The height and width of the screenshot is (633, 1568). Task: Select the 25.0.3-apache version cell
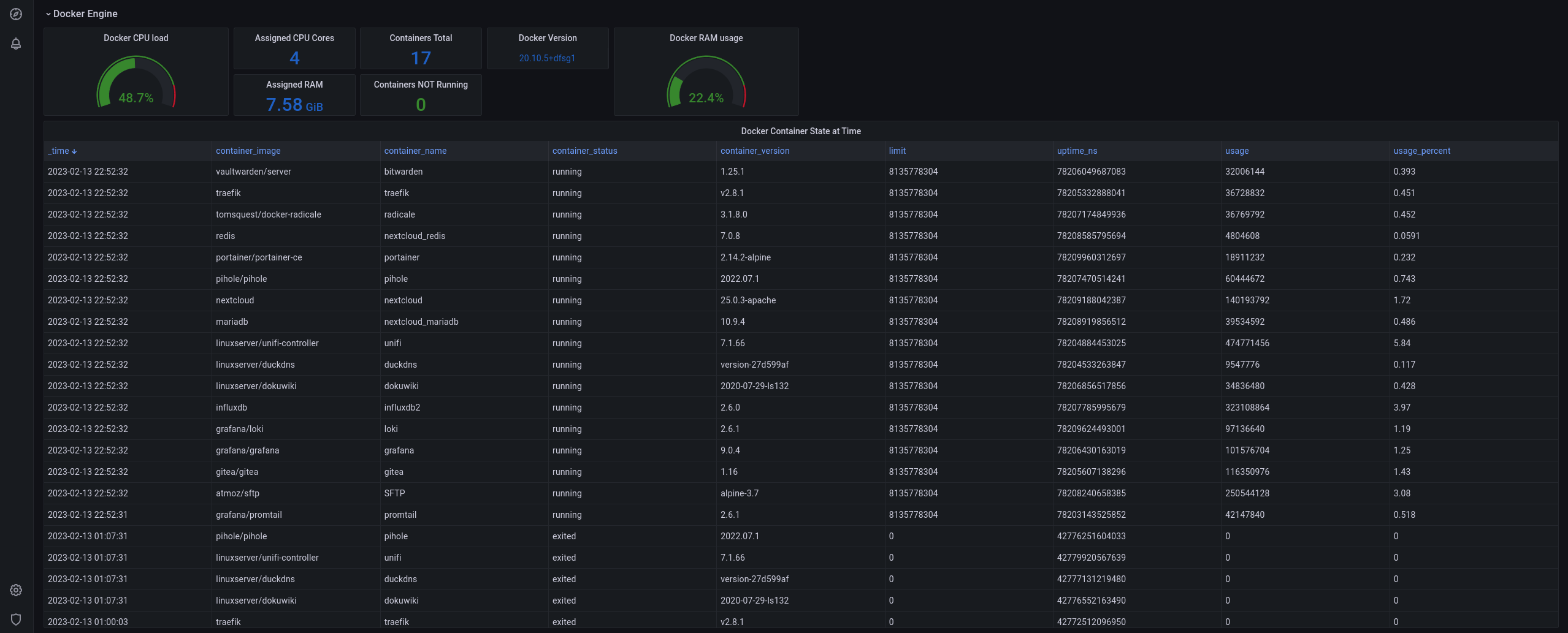[x=800, y=300]
